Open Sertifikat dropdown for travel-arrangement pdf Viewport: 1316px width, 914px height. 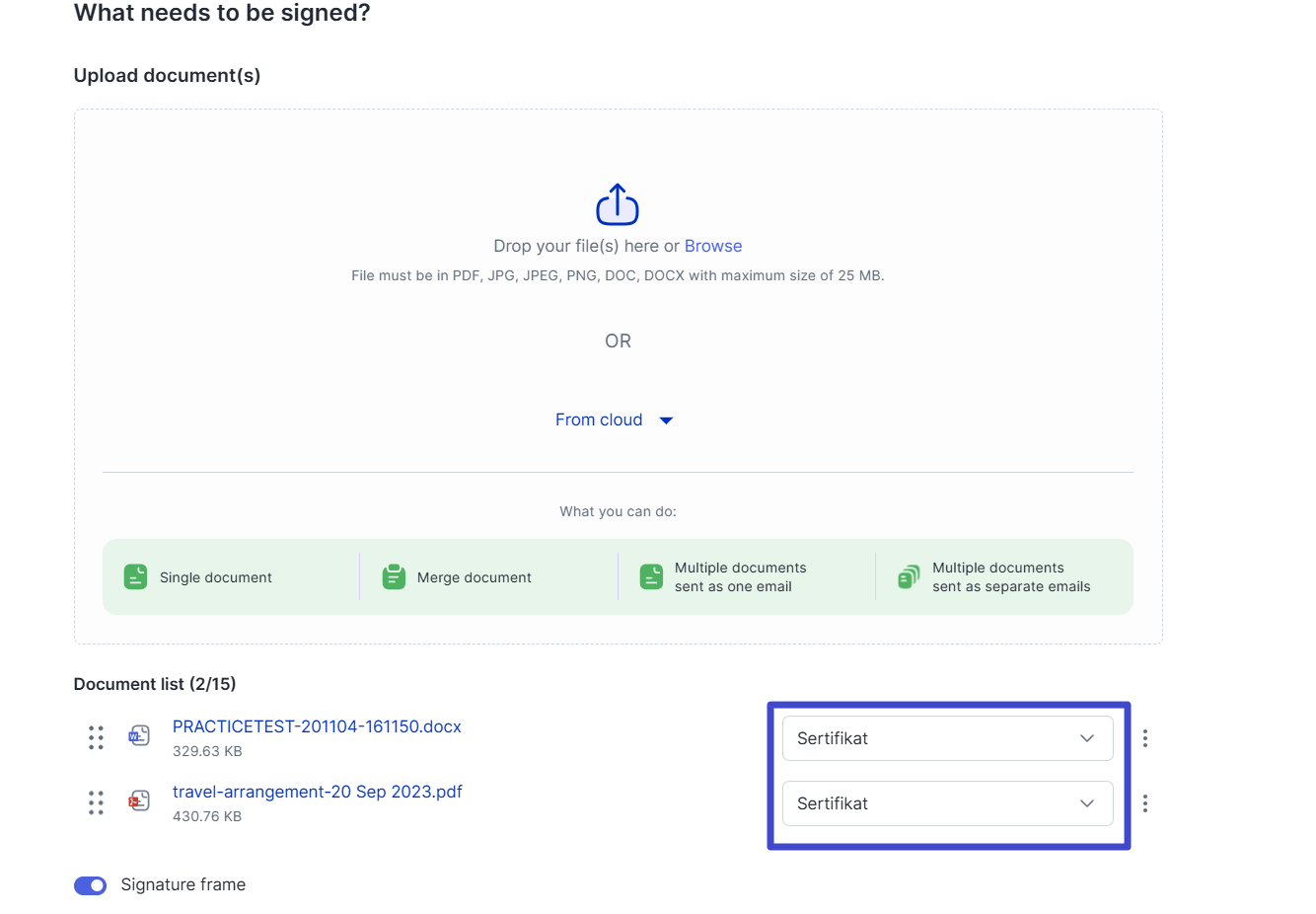947,803
